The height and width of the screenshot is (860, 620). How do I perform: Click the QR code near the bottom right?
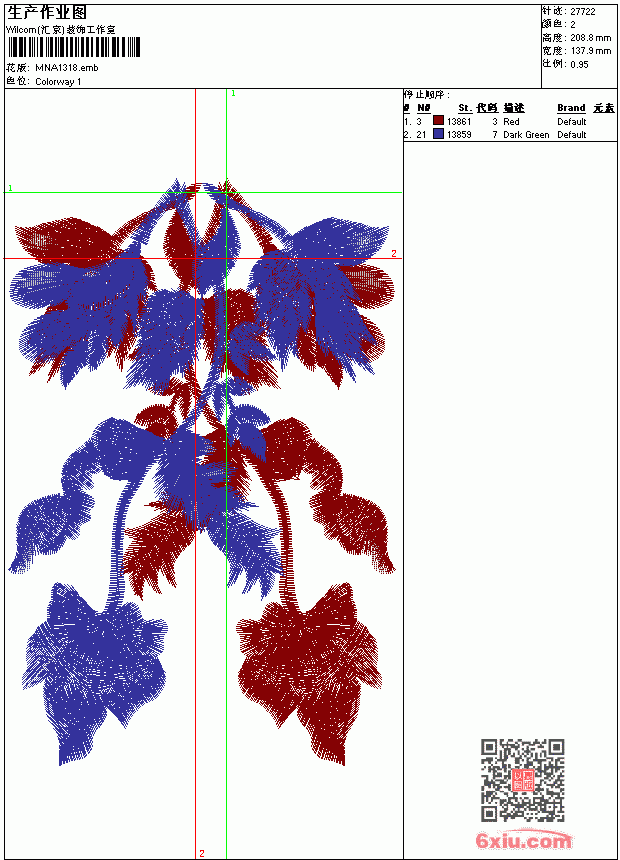point(522,779)
